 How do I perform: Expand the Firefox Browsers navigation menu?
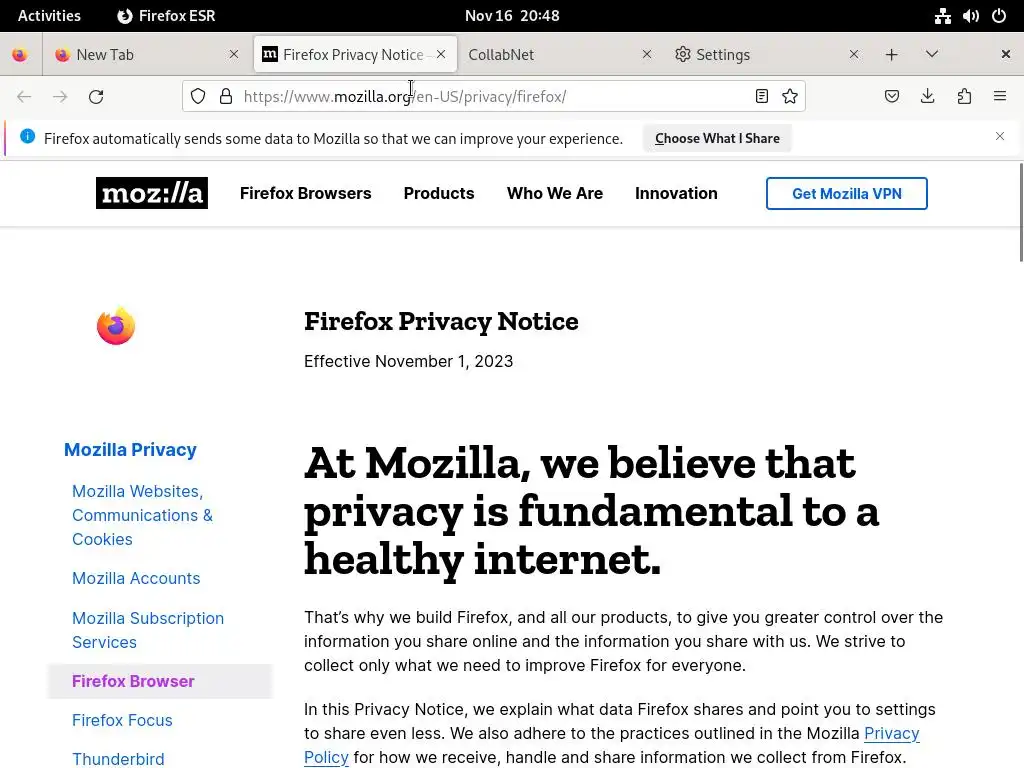tap(306, 193)
